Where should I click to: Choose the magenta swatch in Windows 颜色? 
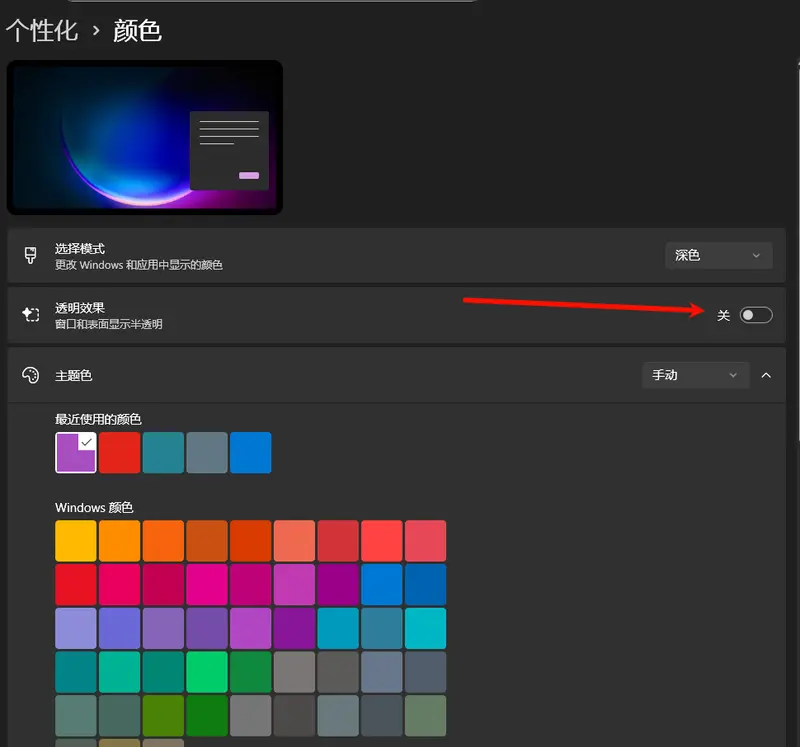pos(207,584)
